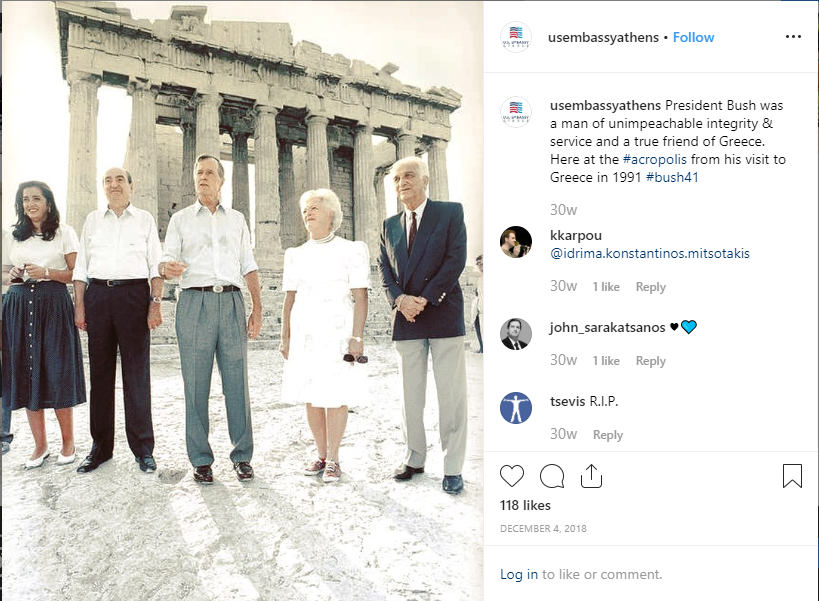Open the comment speech bubble icon
Screen dimensions: 819x601
pyautogui.click(x=552, y=476)
